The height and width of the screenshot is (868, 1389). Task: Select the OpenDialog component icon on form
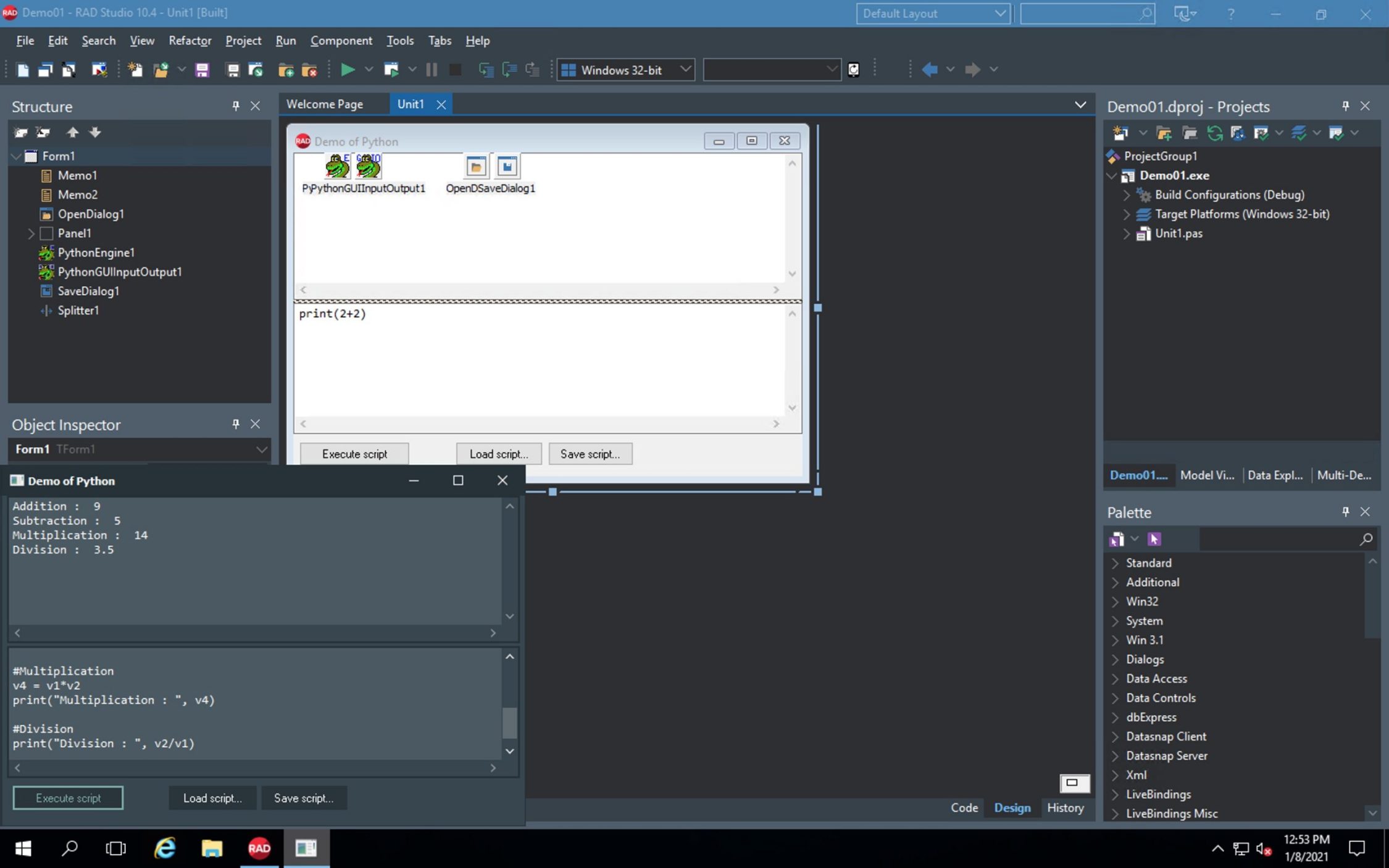[476, 167]
